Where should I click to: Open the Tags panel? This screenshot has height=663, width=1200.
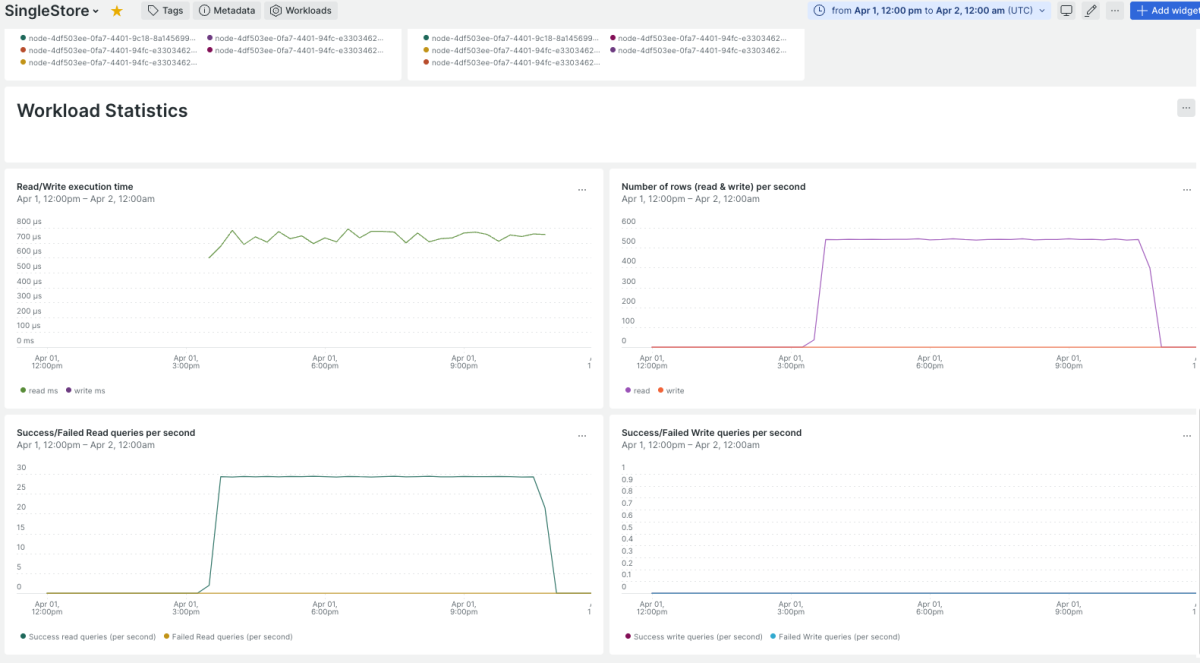(x=165, y=11)
